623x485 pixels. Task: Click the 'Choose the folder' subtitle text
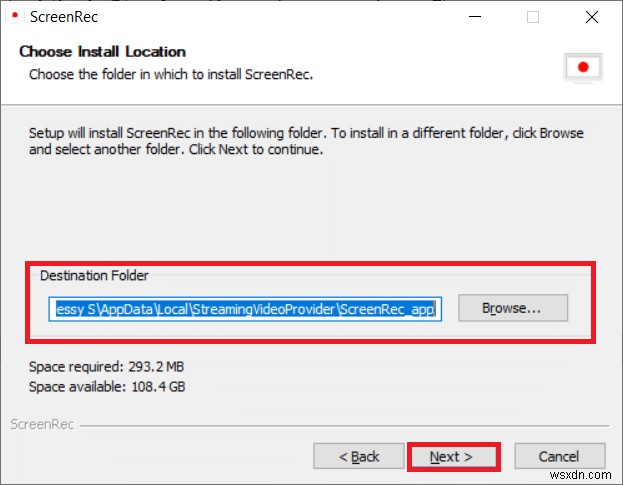[x=171, y=74]
